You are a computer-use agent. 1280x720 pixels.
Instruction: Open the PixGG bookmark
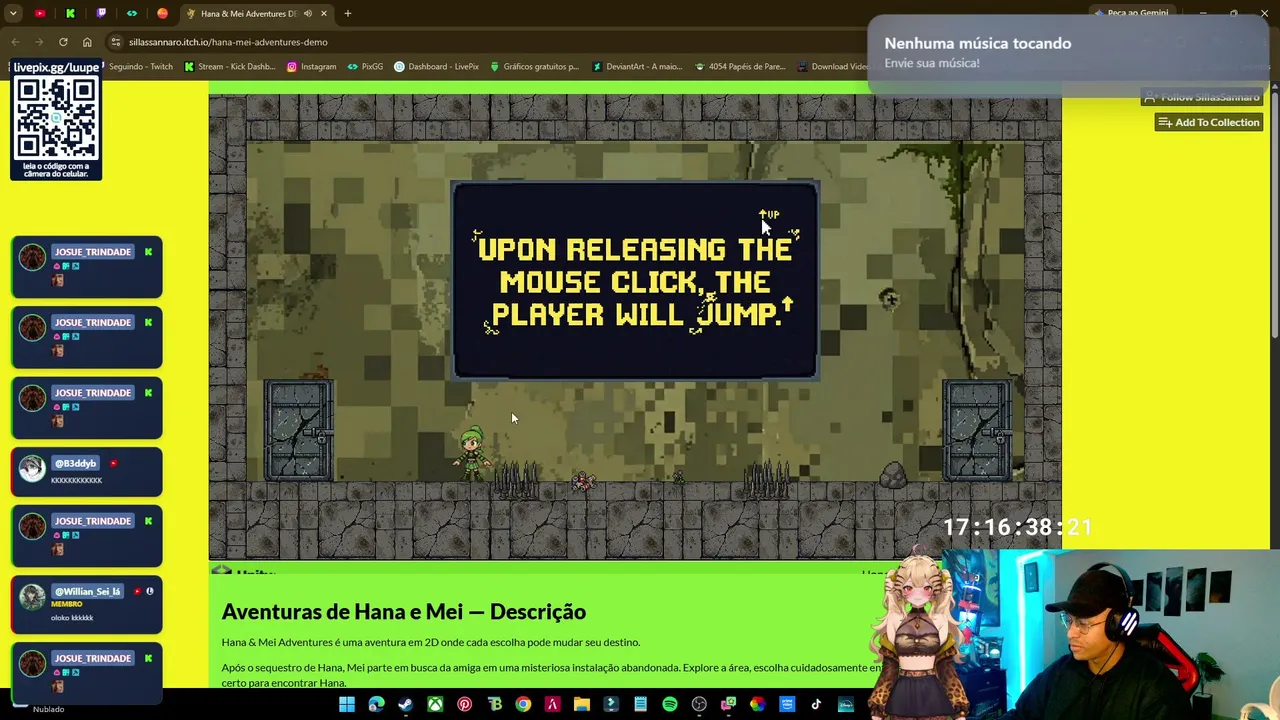point(366,67)
